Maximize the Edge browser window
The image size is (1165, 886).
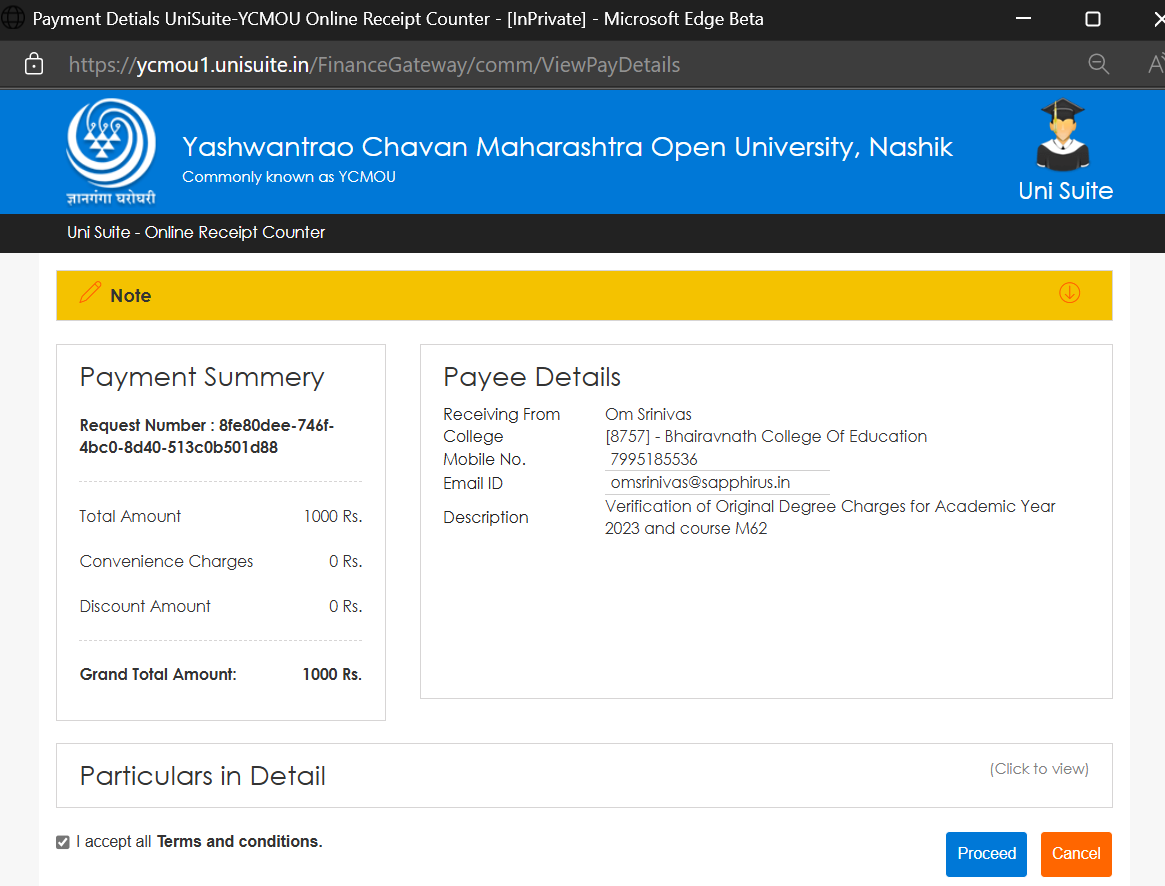(x=1092, y=19)
